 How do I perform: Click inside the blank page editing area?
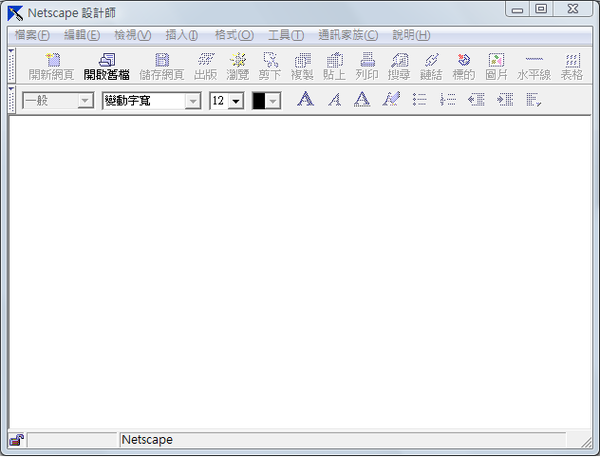coord(300,272)
